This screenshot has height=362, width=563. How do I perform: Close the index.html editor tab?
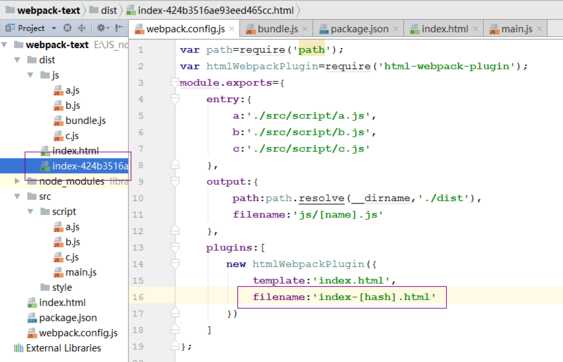(x=475, y=29)
